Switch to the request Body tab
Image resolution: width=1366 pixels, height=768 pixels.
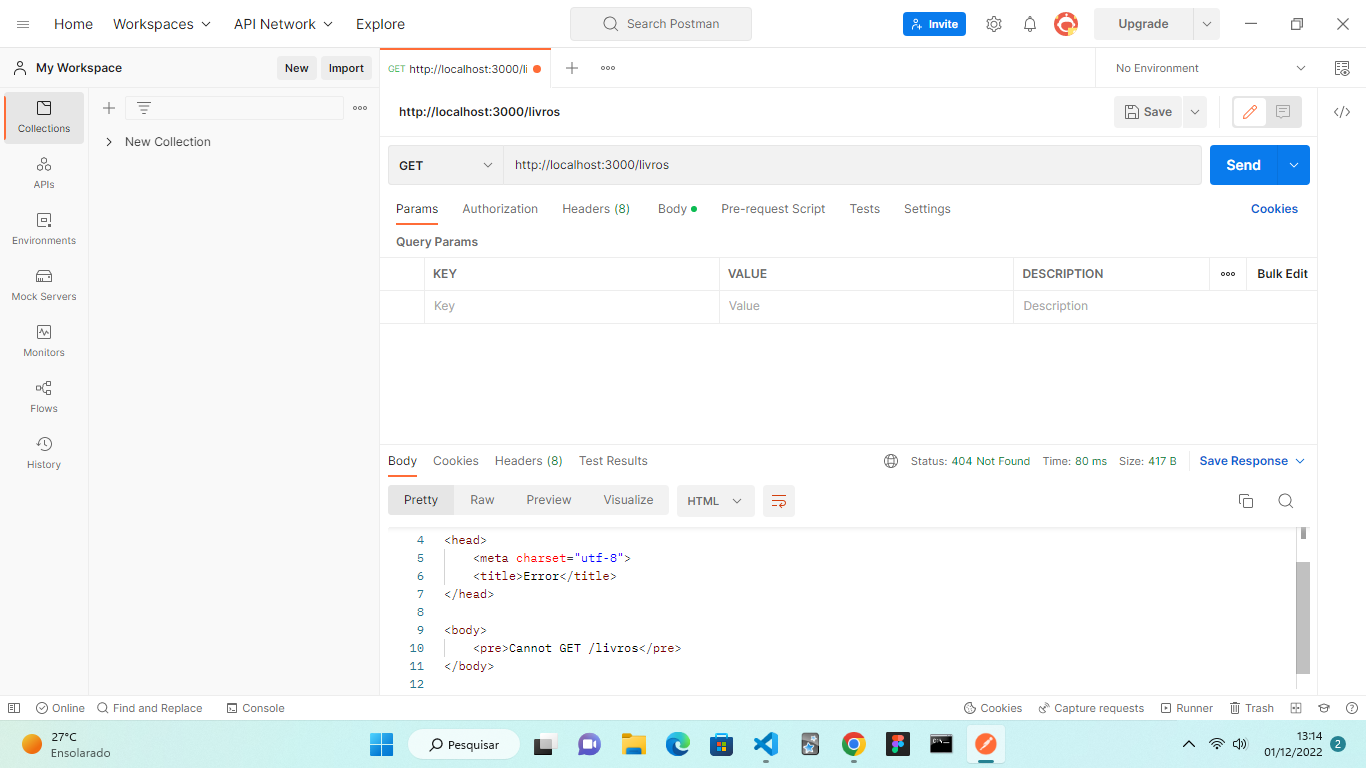click(x=677, y=209)
